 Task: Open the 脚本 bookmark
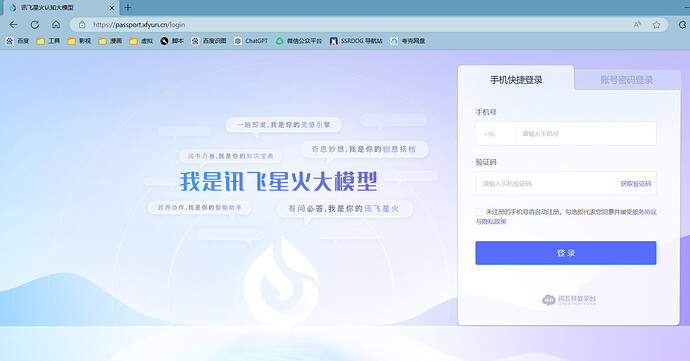(x=172, y=41)
